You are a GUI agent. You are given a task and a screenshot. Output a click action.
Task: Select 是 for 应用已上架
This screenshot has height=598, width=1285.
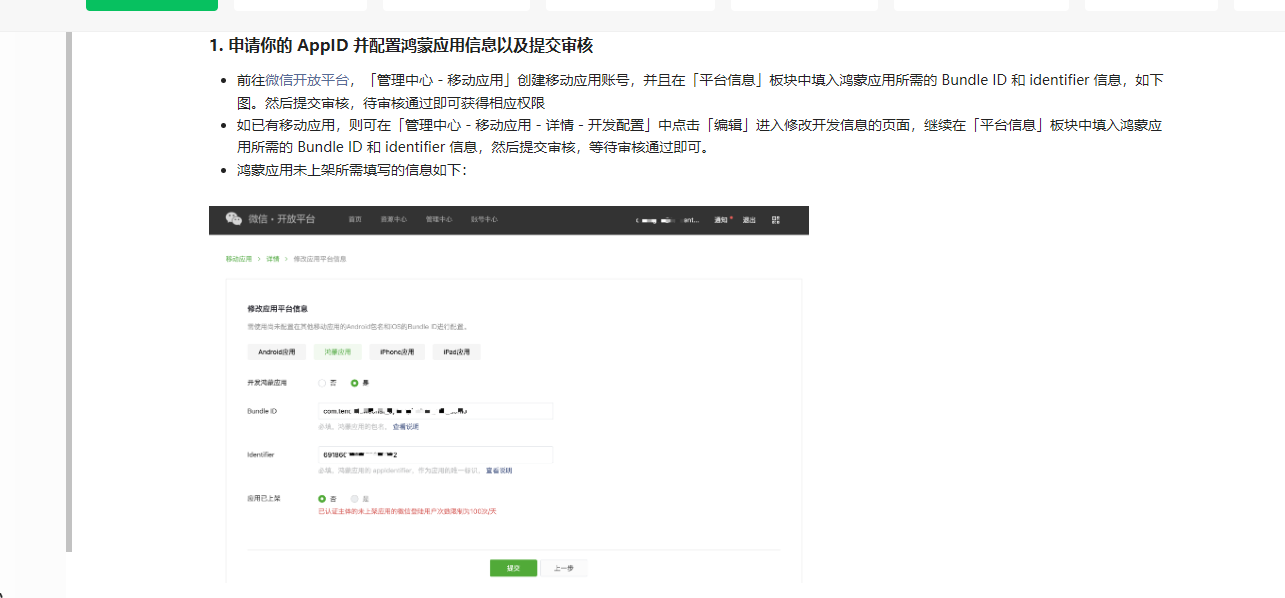point(354,498)
